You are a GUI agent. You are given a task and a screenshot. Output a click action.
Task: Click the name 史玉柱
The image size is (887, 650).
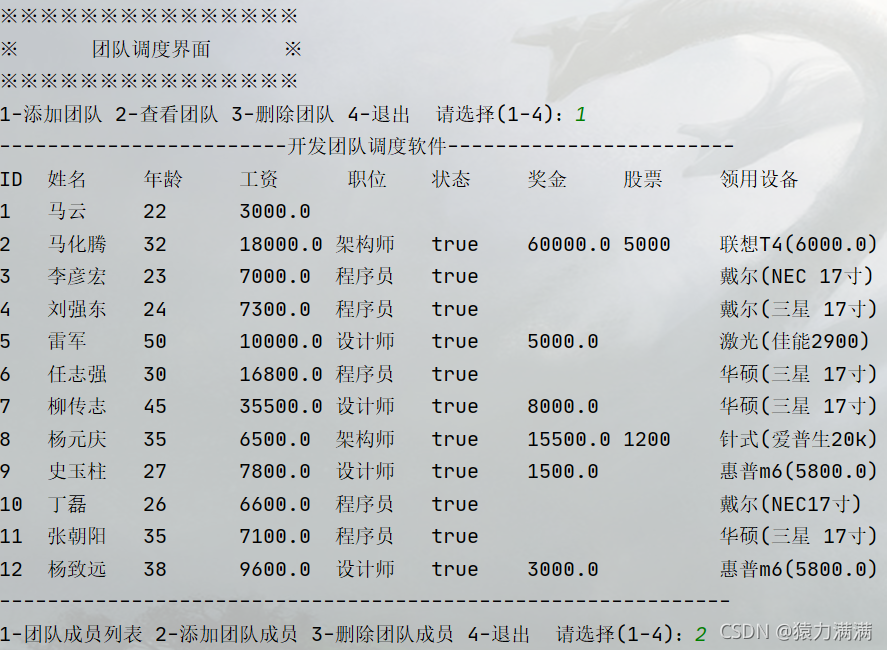(x=77, y=472)
